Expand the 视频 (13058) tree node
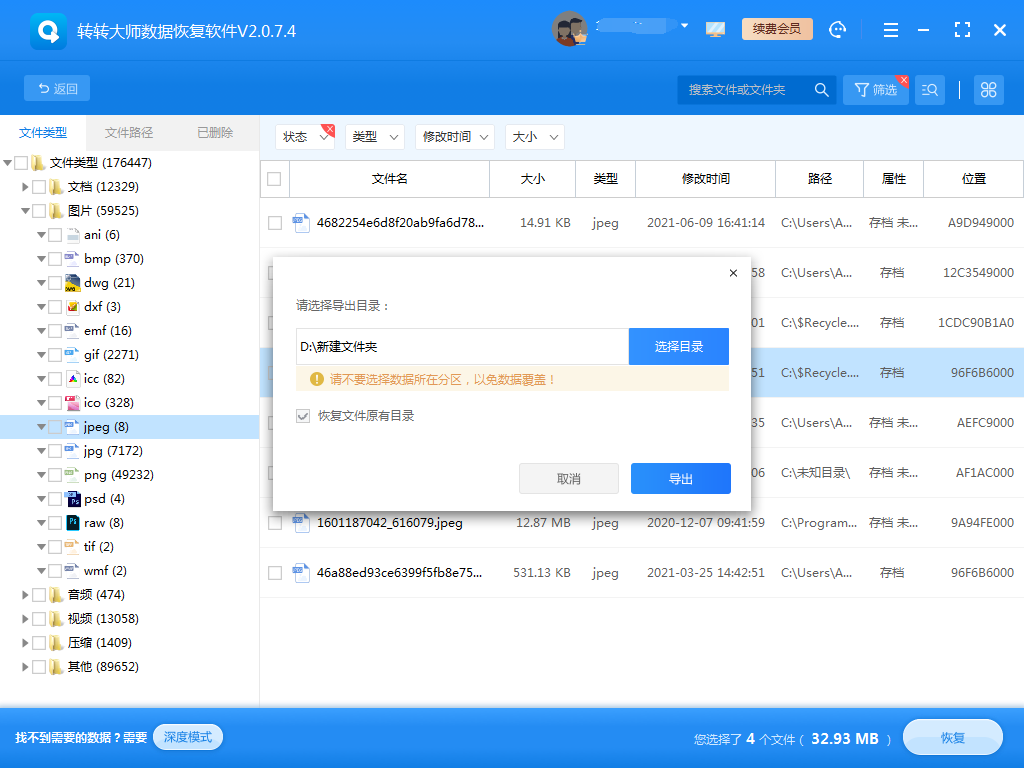1024x768 pixels. tap(25, 619)
